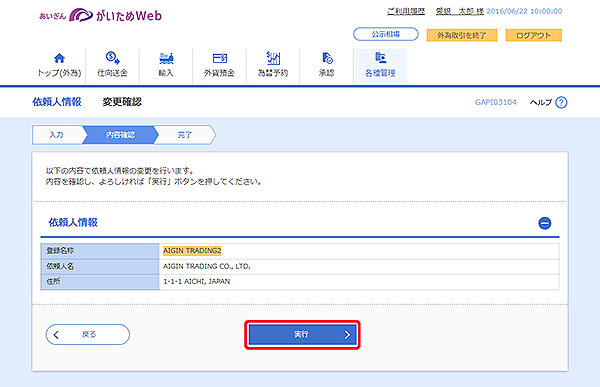Click the 1-1-1 AICHI, JAPAN address value

197,281
